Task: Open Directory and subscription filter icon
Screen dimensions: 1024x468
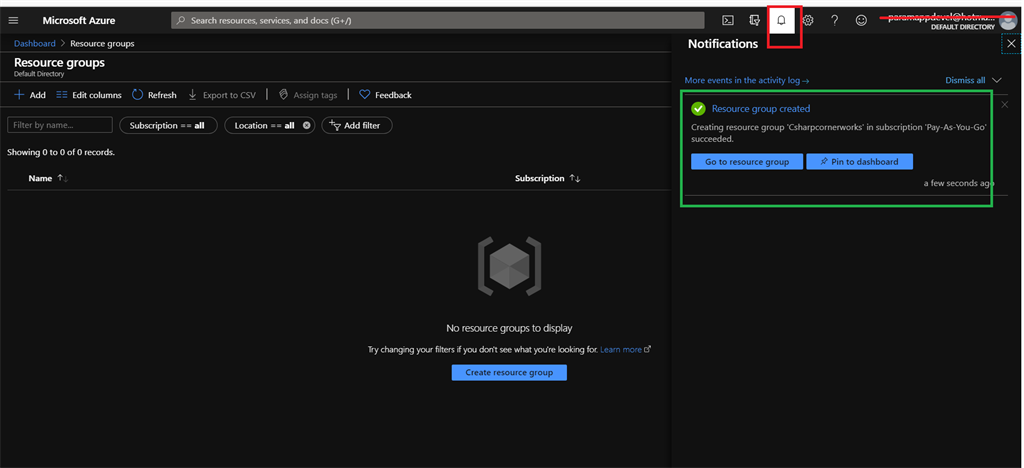Action: tap(754, 20)
